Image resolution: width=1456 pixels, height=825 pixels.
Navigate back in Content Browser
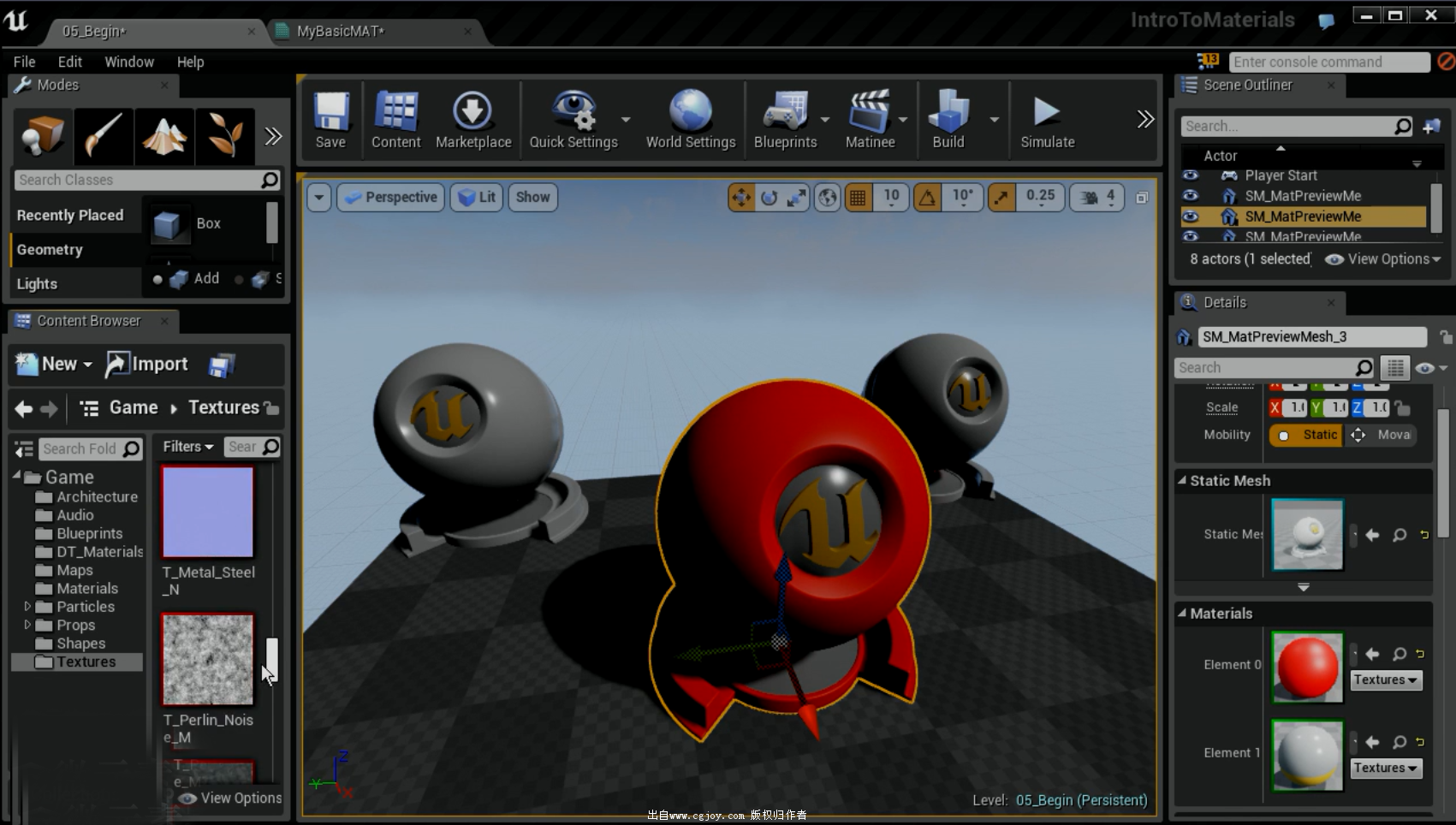click(x=24, y=409)
